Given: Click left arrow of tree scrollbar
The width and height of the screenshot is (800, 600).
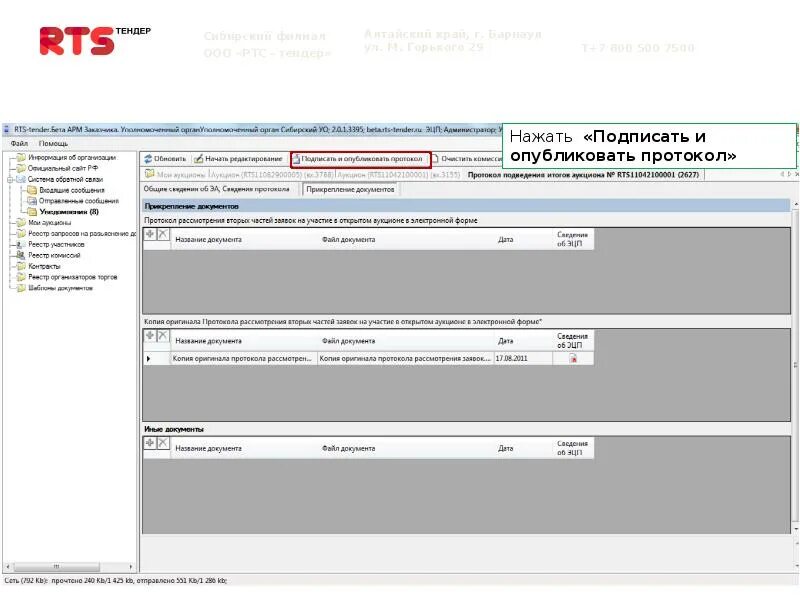Looking at the screenshot, I should pyautogui.click(x=7, y=566).
